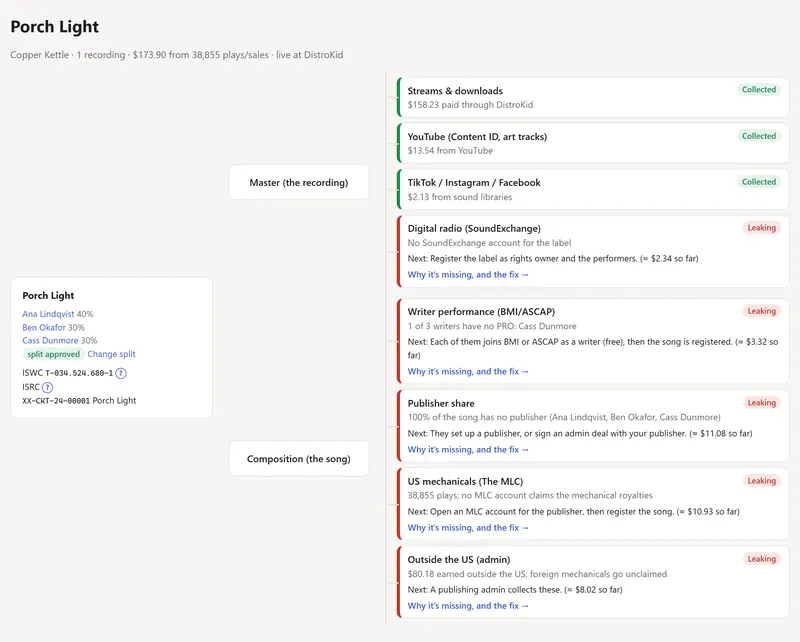
Task: Click '$158.23 paid through DistroKid' text
Action: (470, 105)
